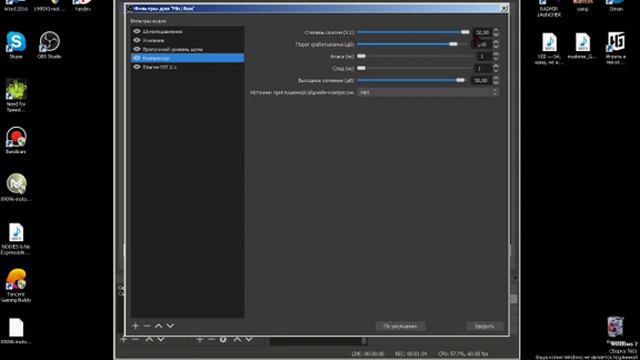Open Skype desktop shortcut
Viewport: 640px width, 360px height.
click(16, 45)
